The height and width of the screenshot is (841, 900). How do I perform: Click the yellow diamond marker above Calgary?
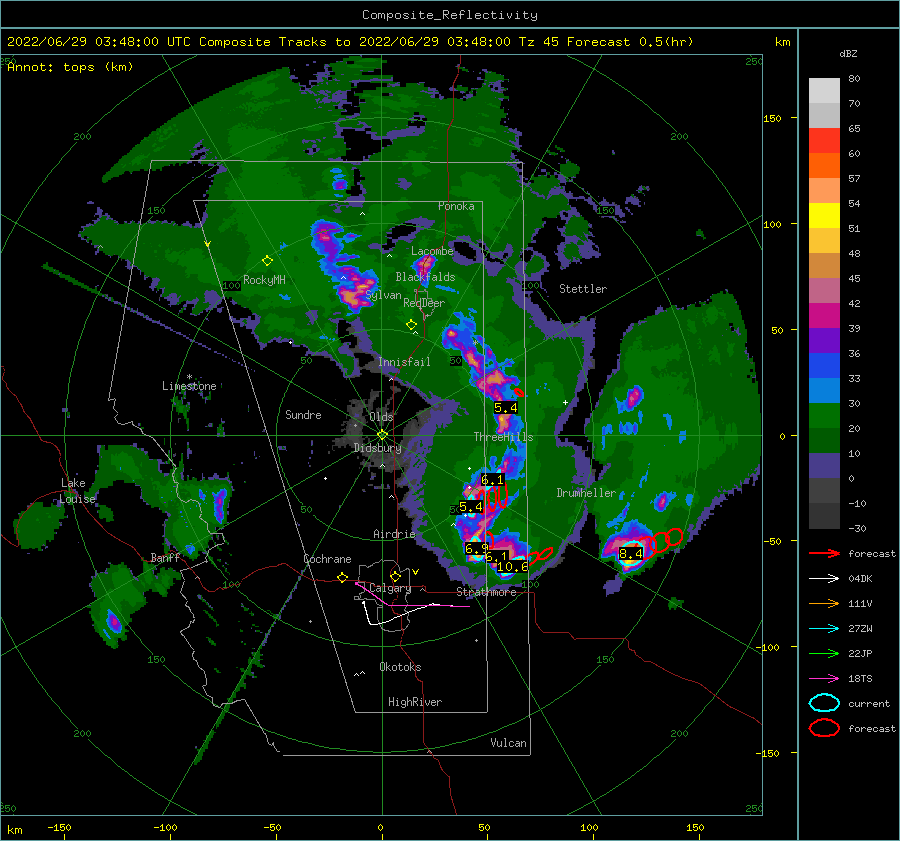395,576
